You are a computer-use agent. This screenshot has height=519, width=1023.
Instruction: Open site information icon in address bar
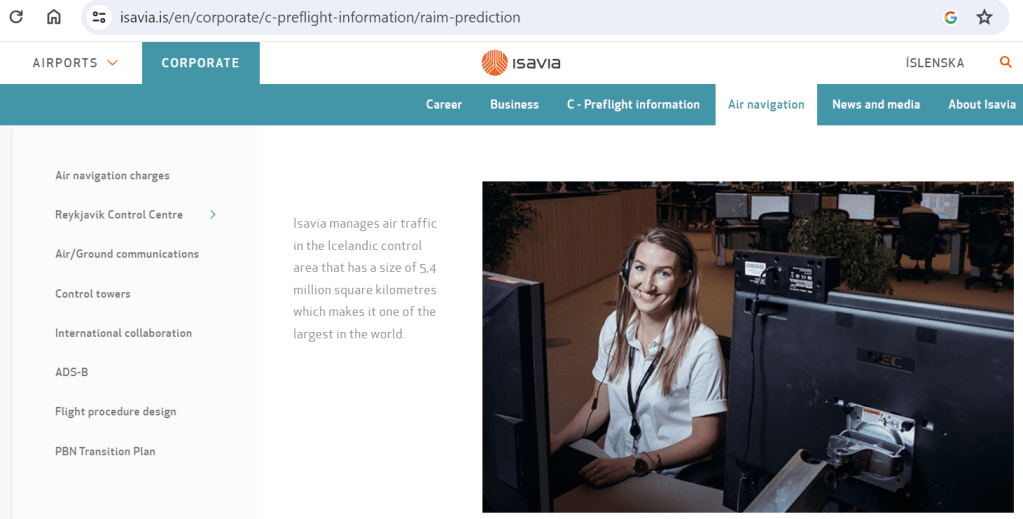coord(99,18)
